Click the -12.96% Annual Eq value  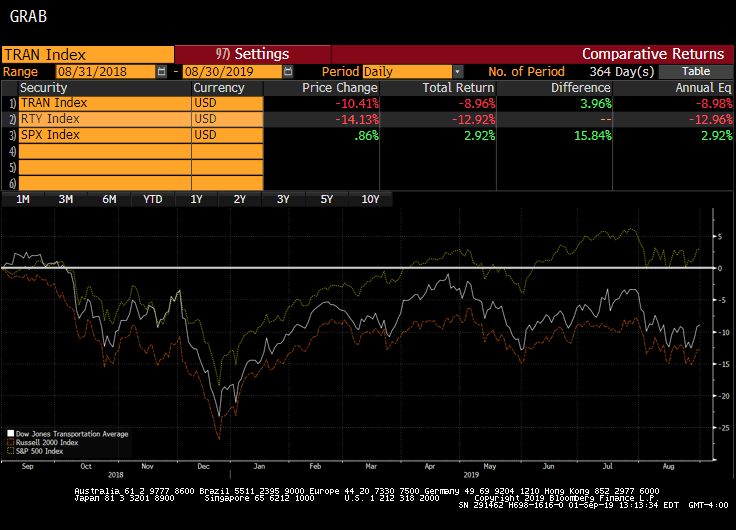(710, 120)
